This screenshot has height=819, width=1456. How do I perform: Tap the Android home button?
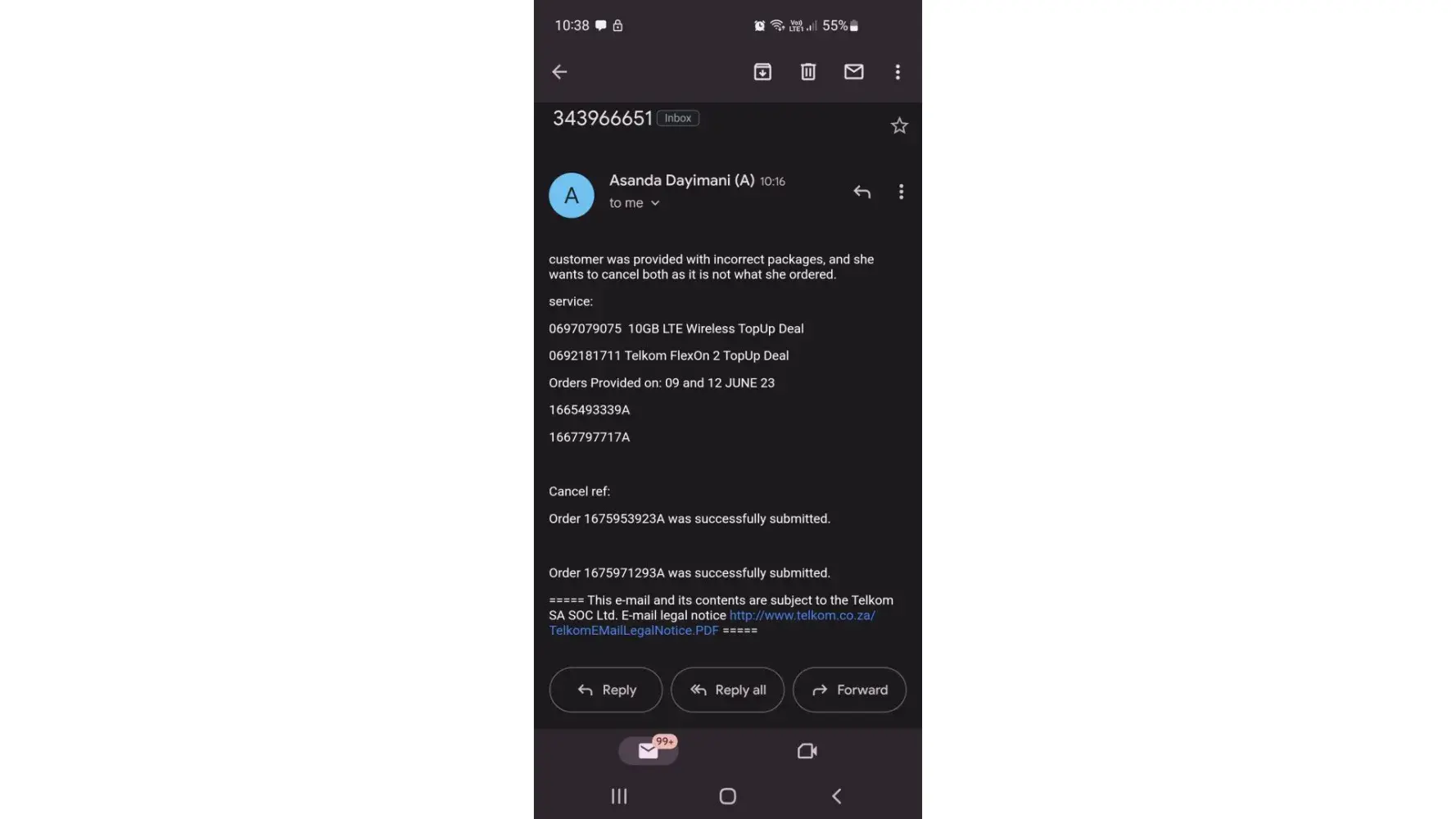point(728,796)
